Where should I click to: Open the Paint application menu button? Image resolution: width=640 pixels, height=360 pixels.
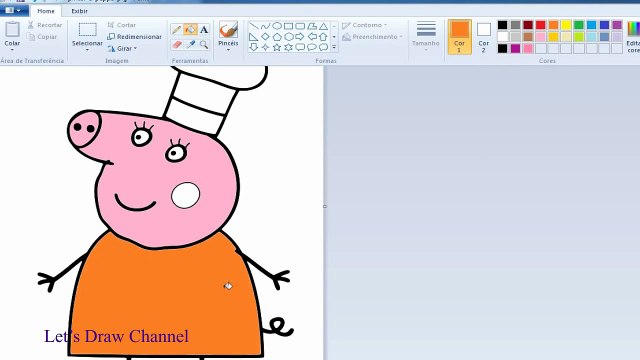(13, 10)
